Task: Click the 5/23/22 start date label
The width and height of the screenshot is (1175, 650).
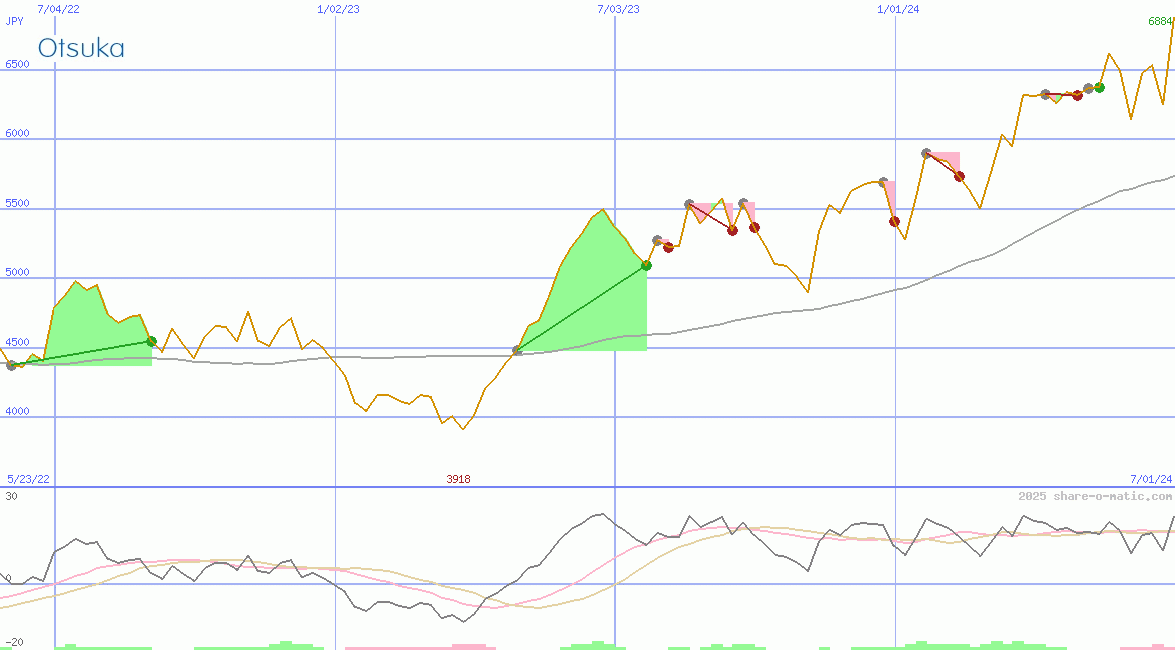Action: click(x=28, y=478)
